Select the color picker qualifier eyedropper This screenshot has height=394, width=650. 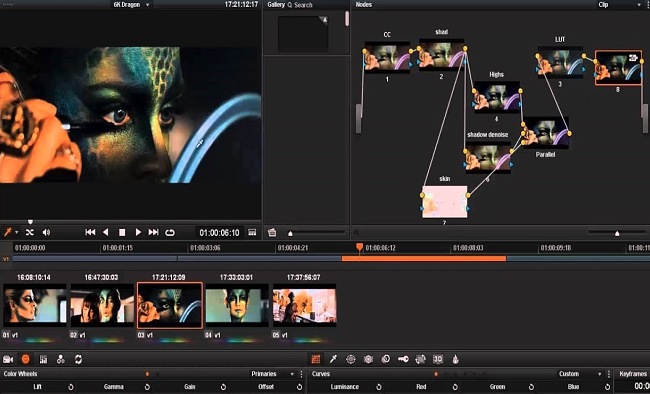pos(7,232)
